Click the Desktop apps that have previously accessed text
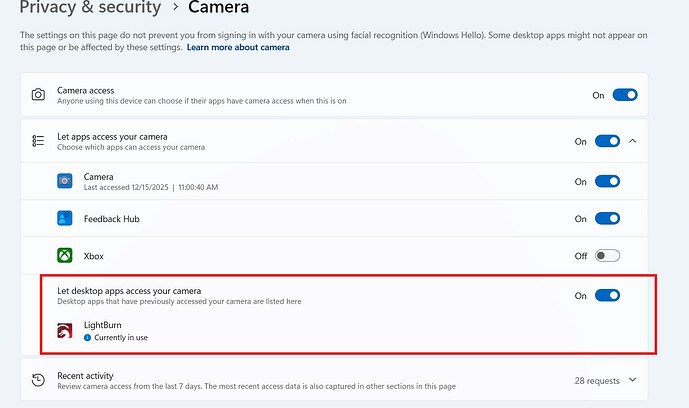689x408 pixels. (179, 301)
